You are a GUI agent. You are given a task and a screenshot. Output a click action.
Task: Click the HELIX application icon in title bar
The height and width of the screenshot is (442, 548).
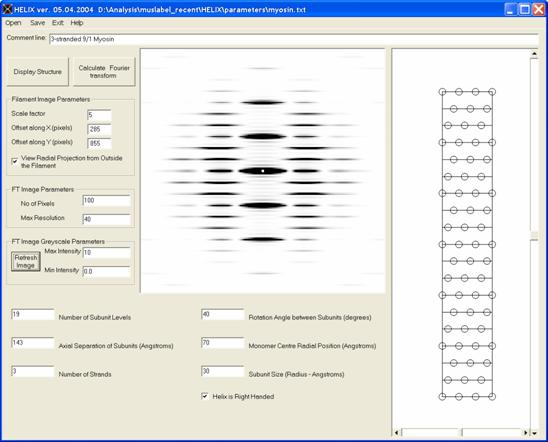point(7,9)
